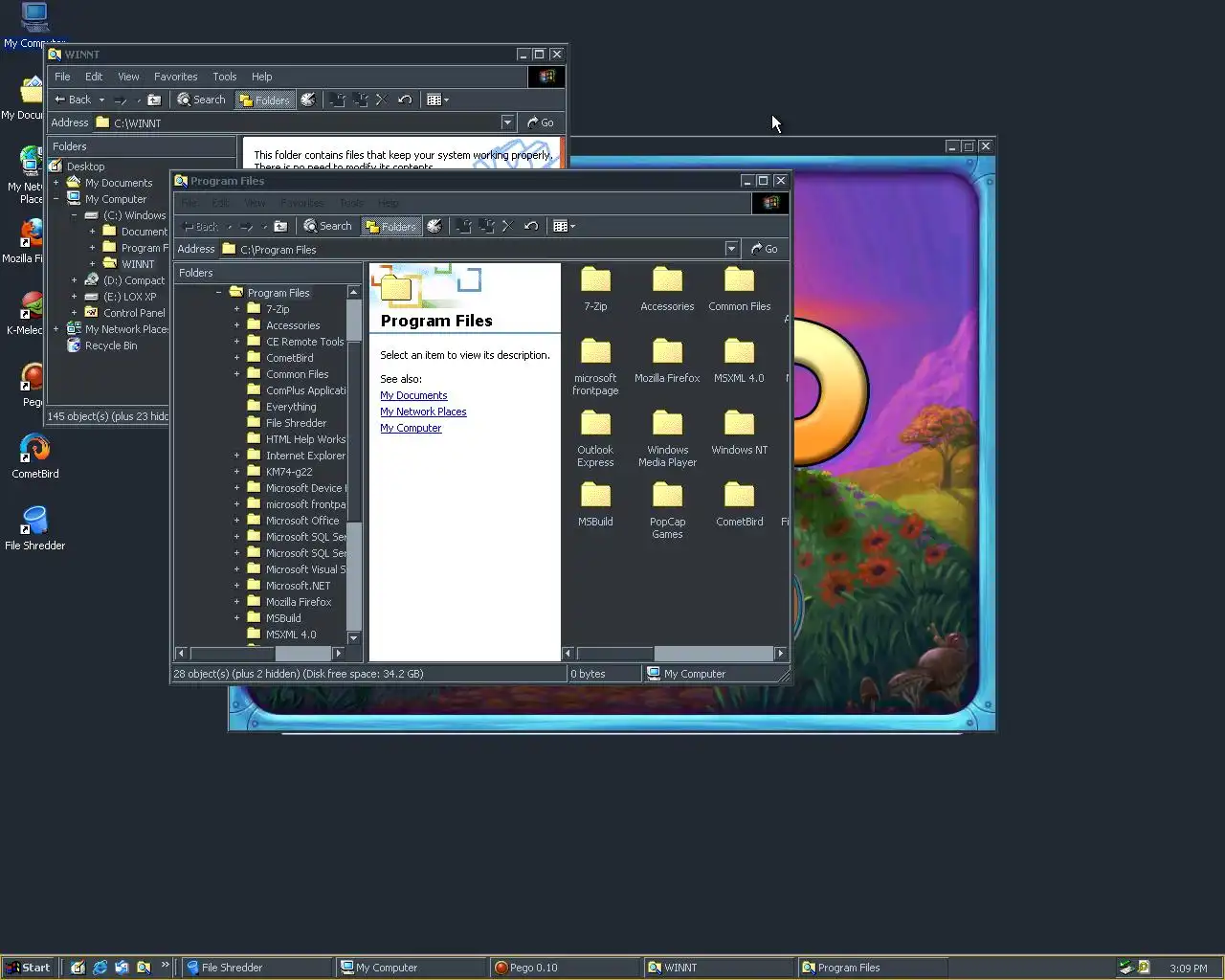The width and height of the screenshot is (1225, 980).
Task: Expand the Microsoft Office node in folder tree
Action: pyautogui.click(x=236, y=521)
